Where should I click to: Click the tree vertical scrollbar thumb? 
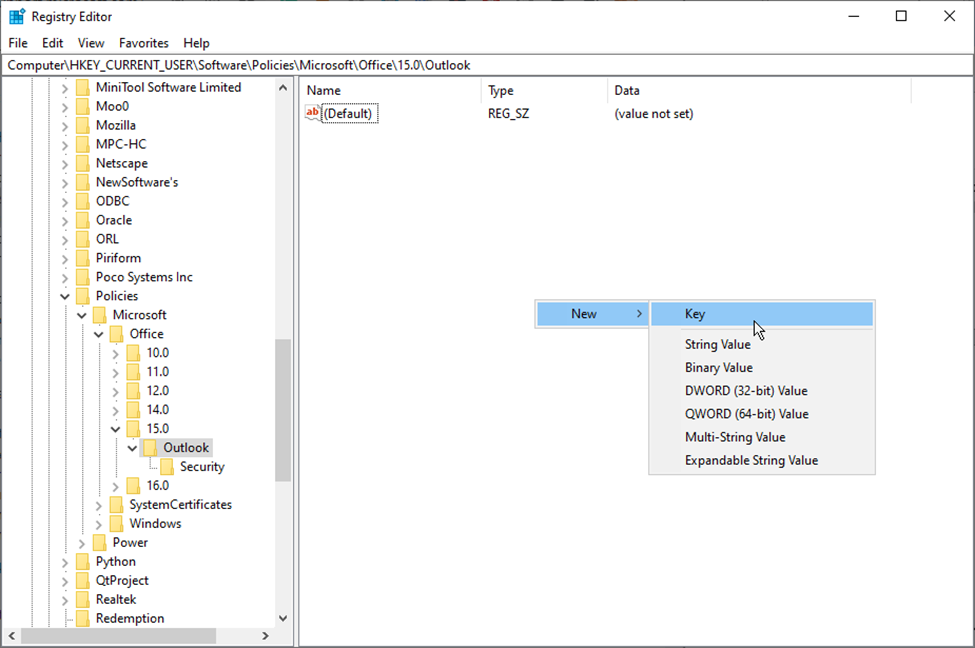click(x=283, y=410)
